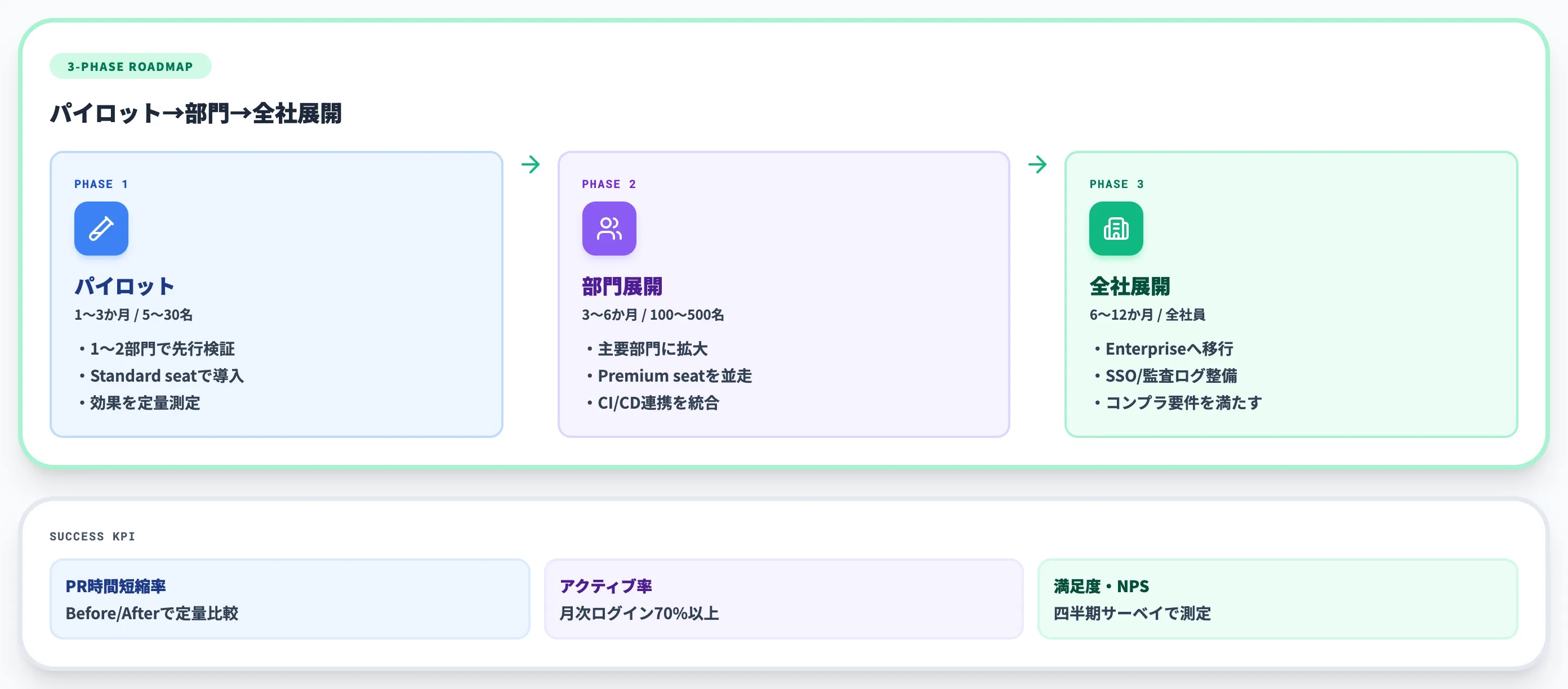
Task: Click the PHASE 1 label
Action: (x=101, y=184)
